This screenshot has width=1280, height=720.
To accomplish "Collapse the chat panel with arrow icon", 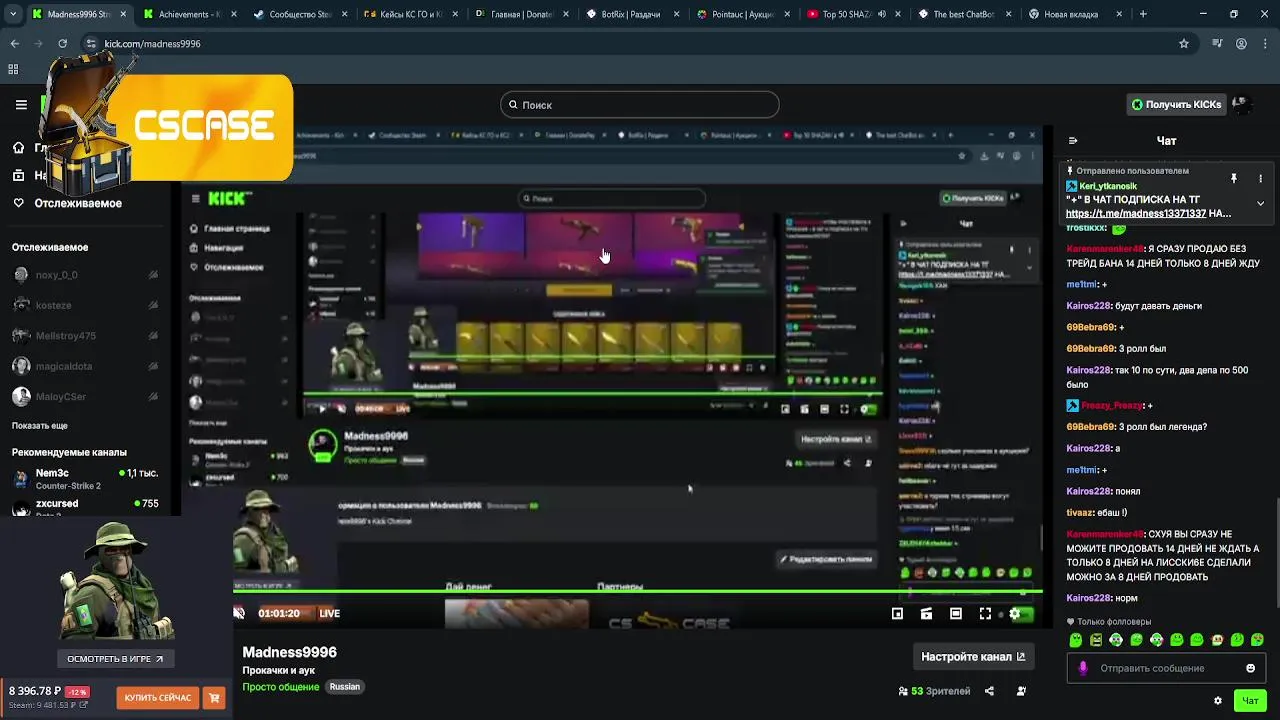I will coord(1073,141).
